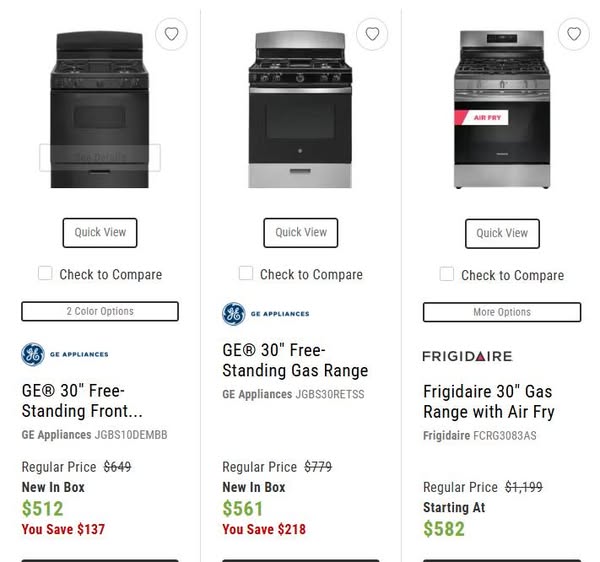The height and width of the screenshot is (562, 600).
Task: Click the Frigidaire brand logo
Action: click(x=467, y=356)
